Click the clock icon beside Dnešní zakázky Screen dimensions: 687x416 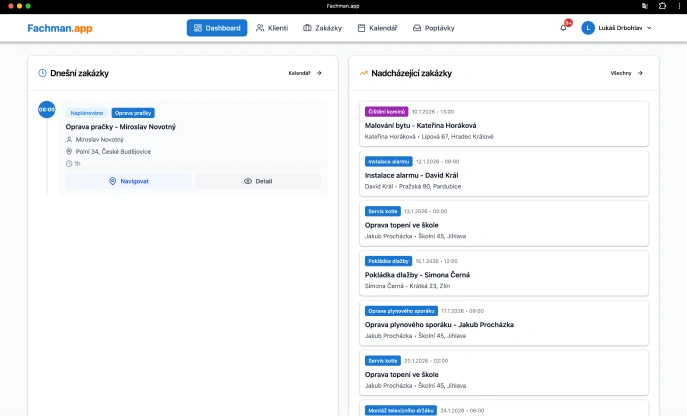tap(42, 73)
